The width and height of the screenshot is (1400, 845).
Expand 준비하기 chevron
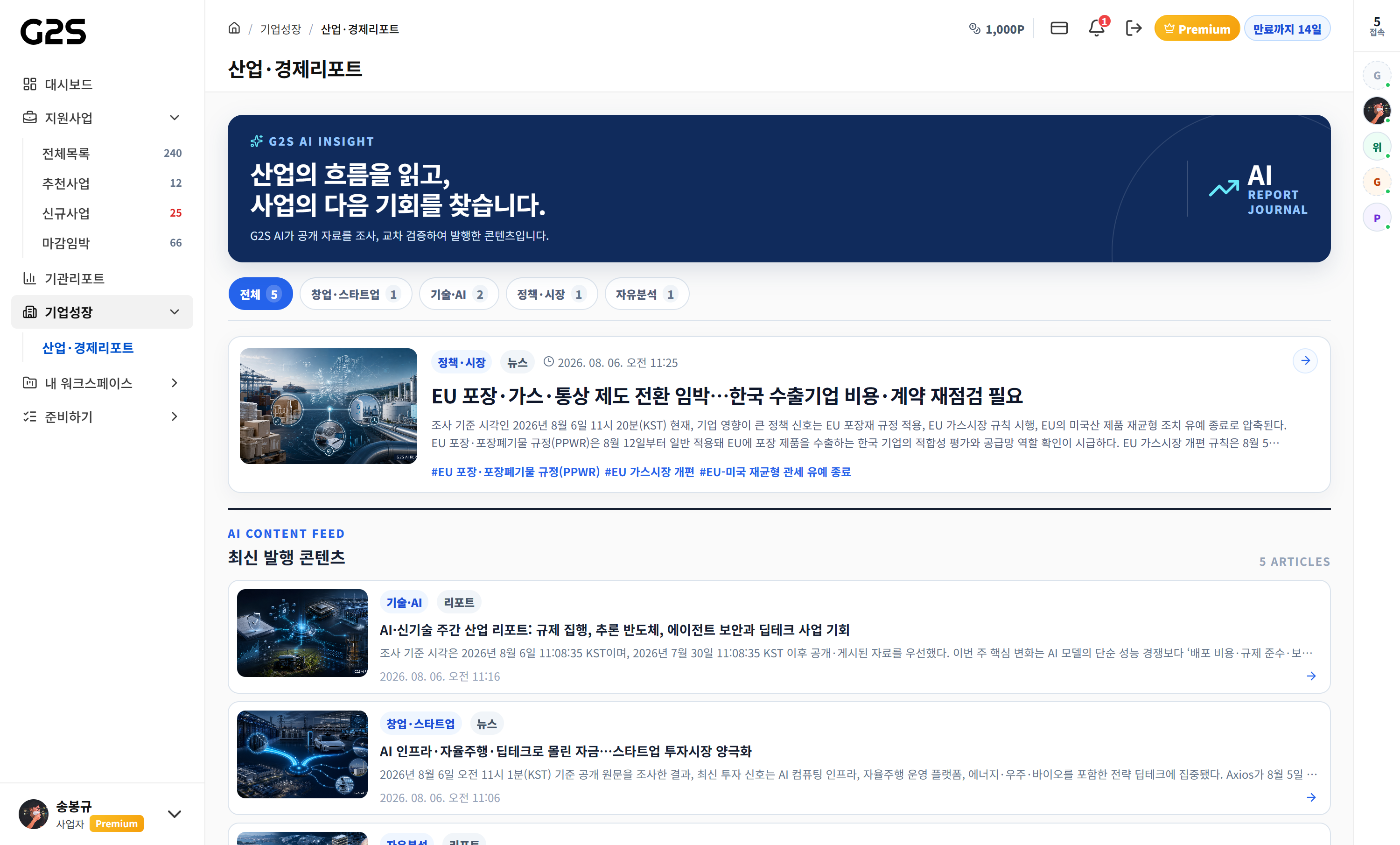point(175,416)
